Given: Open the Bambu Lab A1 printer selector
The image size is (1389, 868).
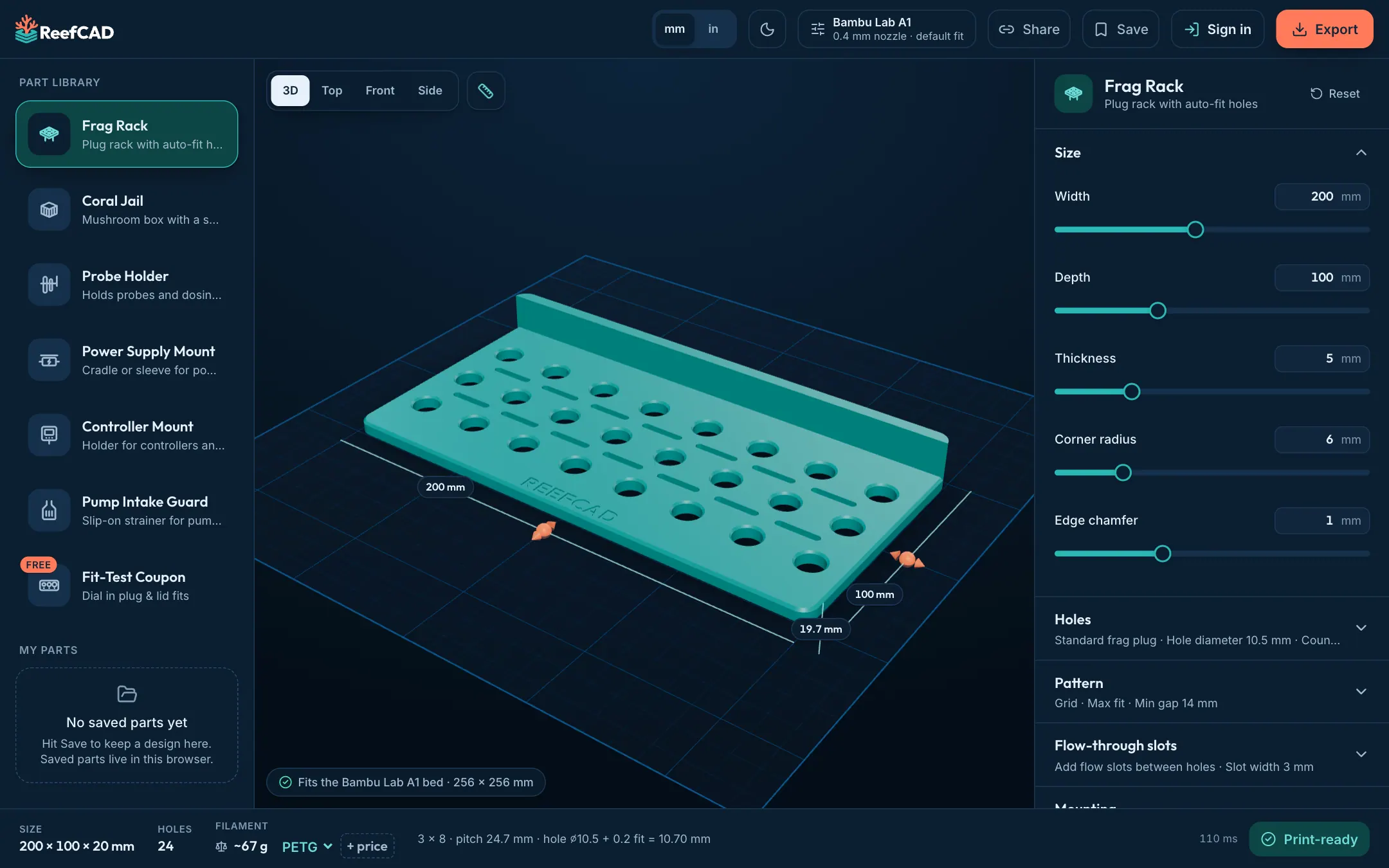Looking at the screenshot, I should tap(887, 29).
